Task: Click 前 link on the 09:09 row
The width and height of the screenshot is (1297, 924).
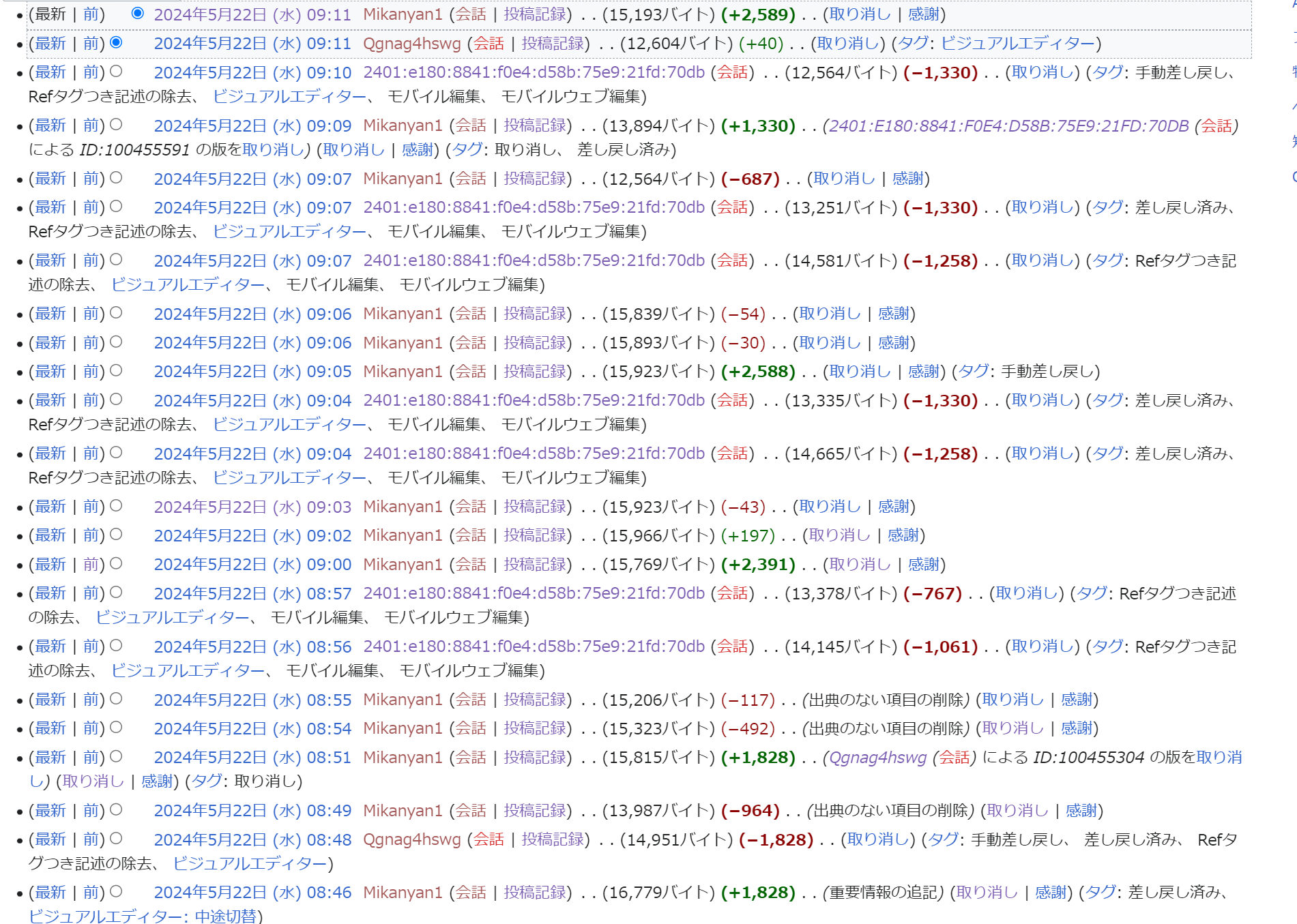Action: point(91,125)
